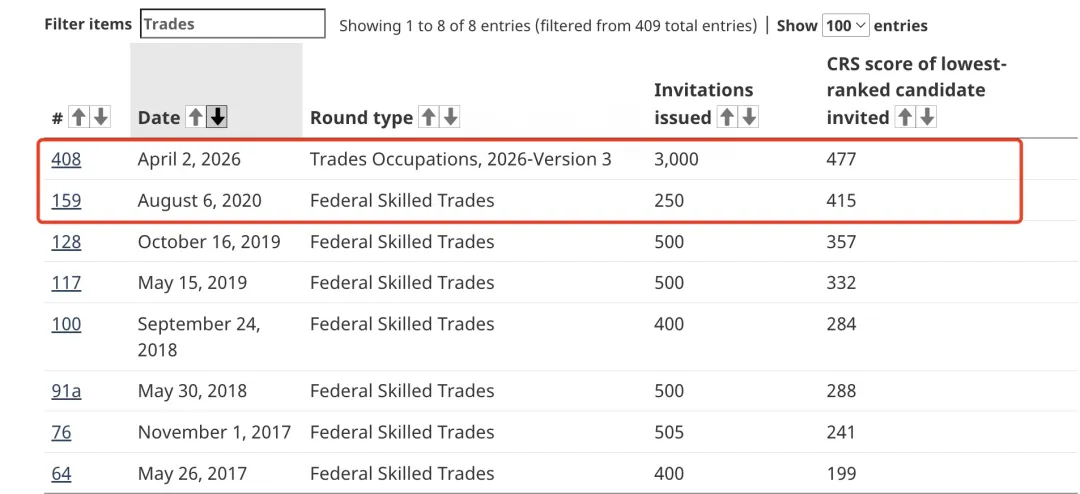The image size is (1080, 494).
Task: Open the Show entries dropdown
Action: [x=846, y=26]
